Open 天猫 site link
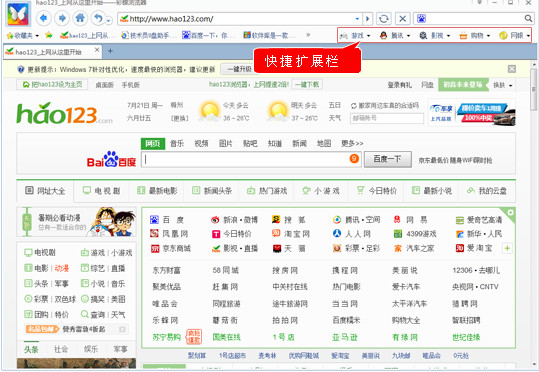Image resolution: width=539 pixels, height=372 pixels. [x=289, y=248]
